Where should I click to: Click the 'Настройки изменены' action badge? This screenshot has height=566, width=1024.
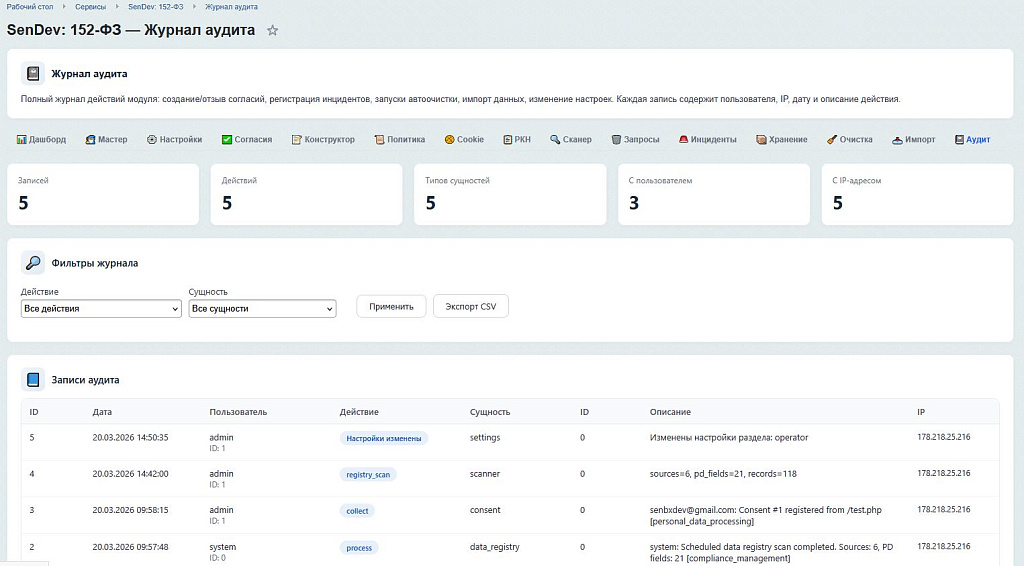click(x=384, y=438)
